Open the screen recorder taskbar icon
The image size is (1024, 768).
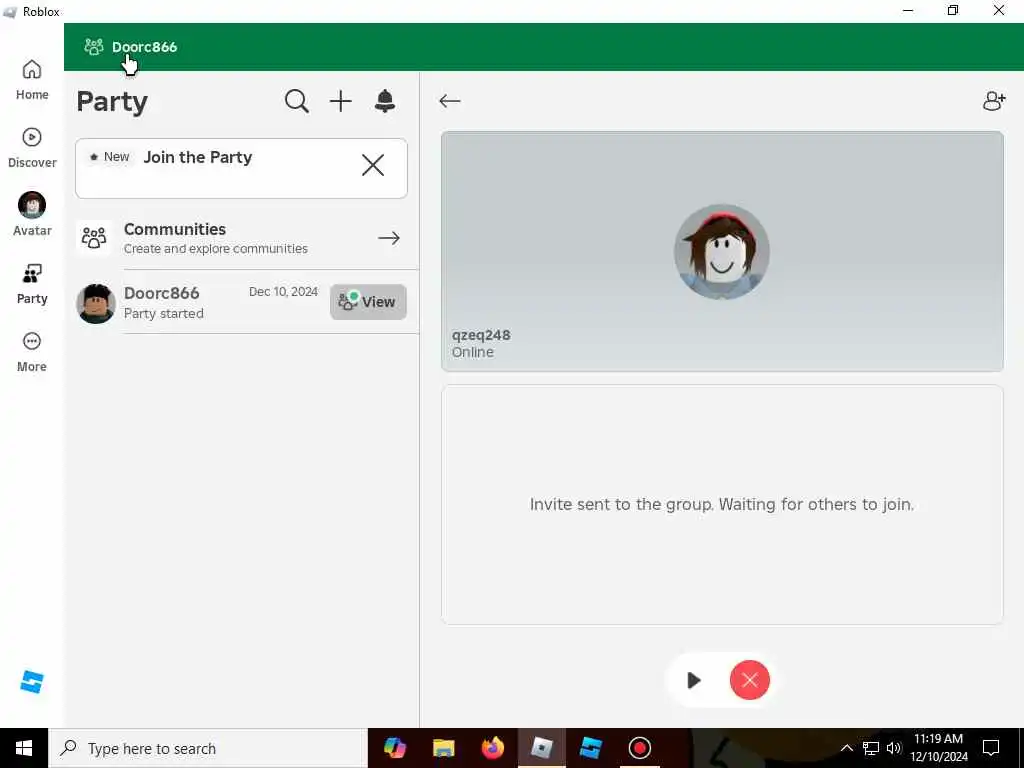click(x=639, y=748)
